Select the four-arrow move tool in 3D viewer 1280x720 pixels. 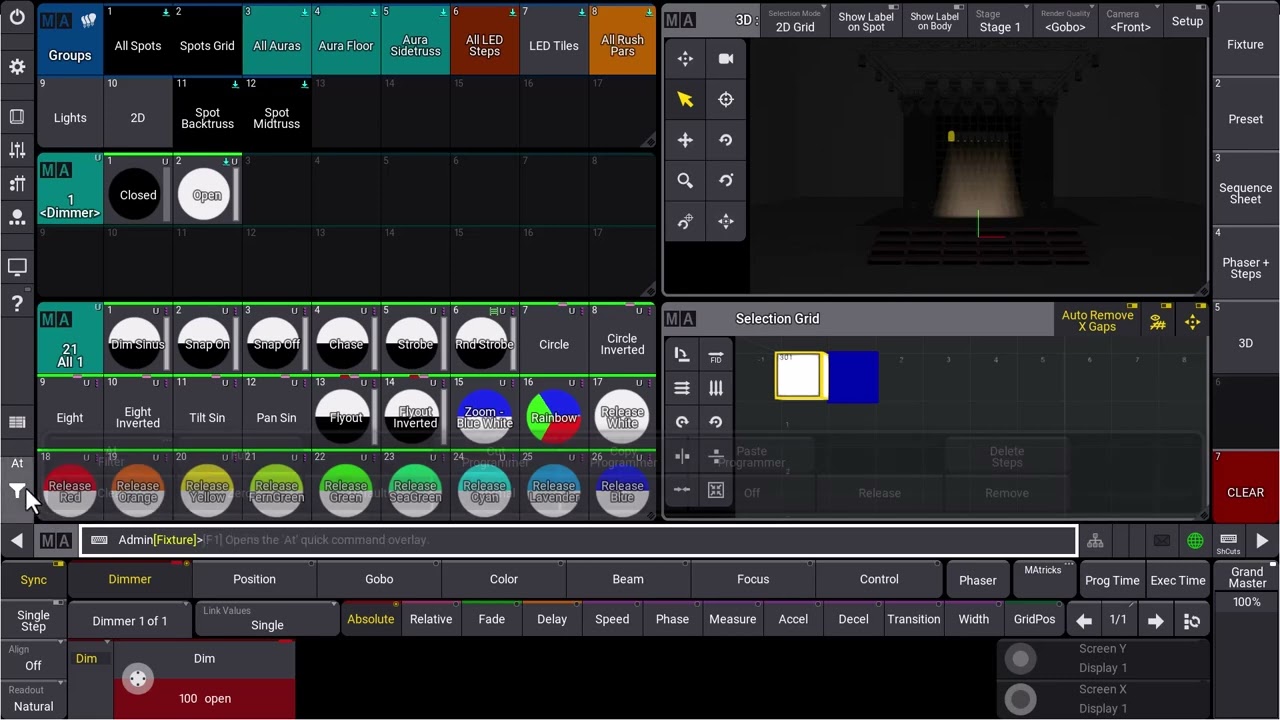click(x=685, y=140)
